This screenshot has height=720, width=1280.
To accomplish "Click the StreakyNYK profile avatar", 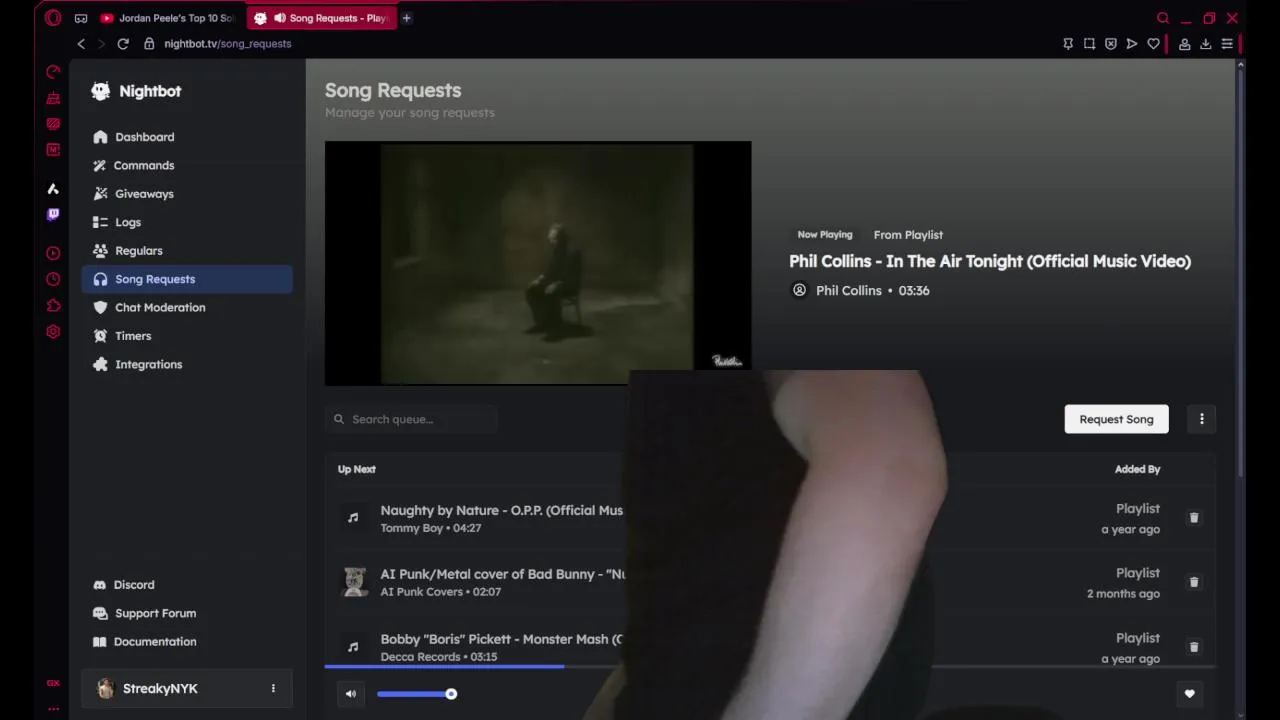I will 105,688.
